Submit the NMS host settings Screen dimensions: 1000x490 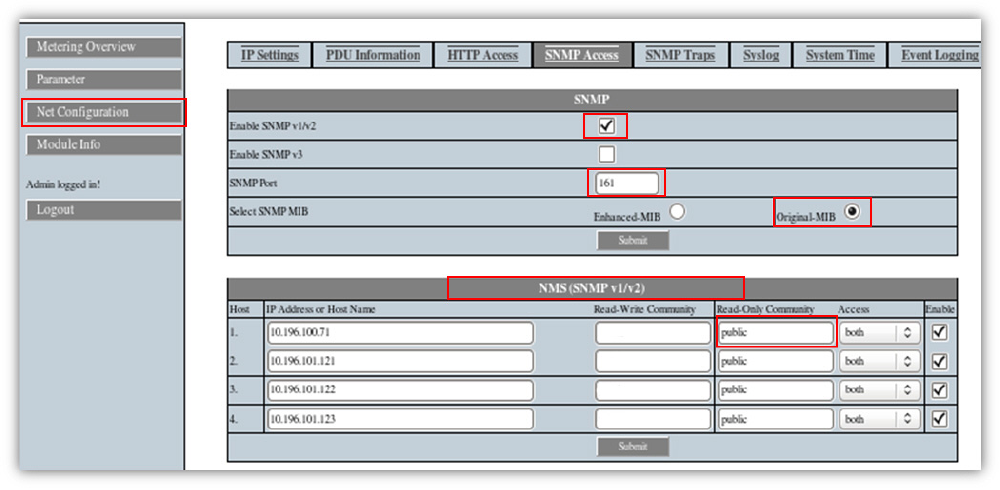click(633, 447)
